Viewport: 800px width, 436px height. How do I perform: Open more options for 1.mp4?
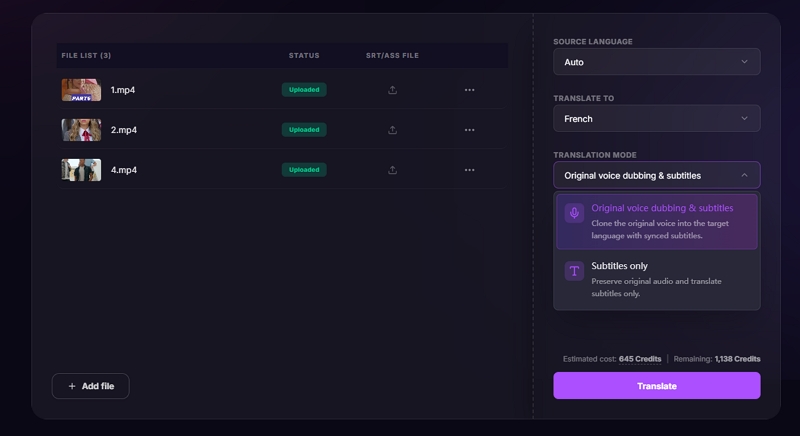(469, 90)
